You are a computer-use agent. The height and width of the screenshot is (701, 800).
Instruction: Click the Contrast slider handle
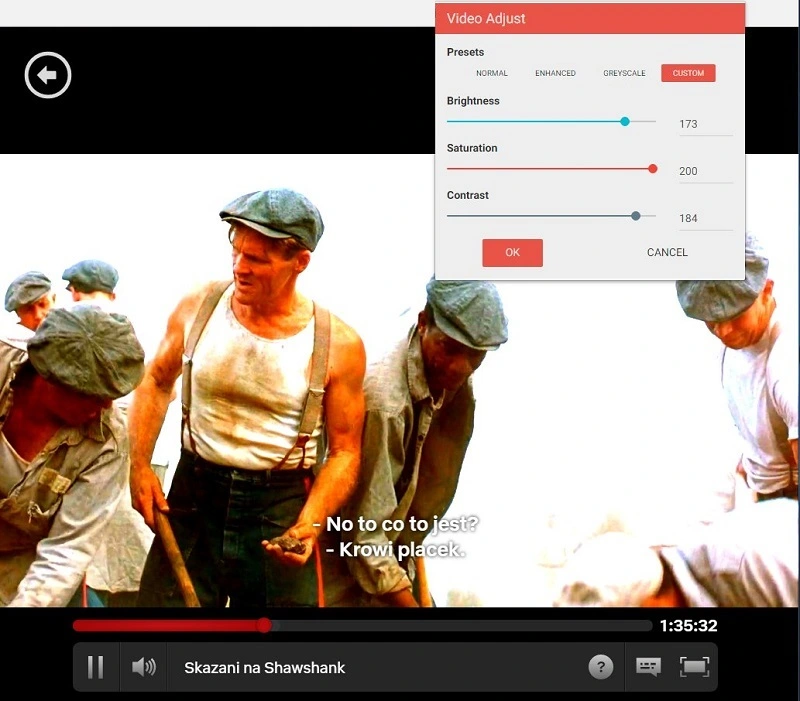(637, 215)
